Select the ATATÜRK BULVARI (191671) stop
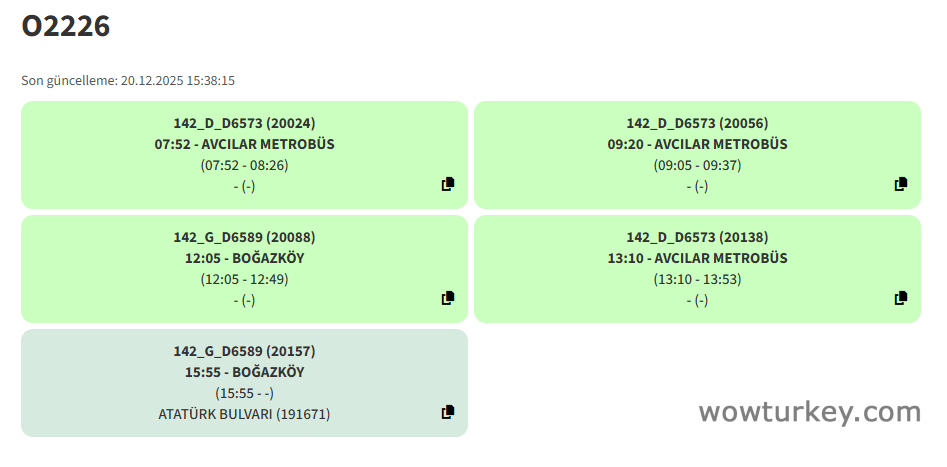The width and height of the screenshot is (947, 467). 244,414
